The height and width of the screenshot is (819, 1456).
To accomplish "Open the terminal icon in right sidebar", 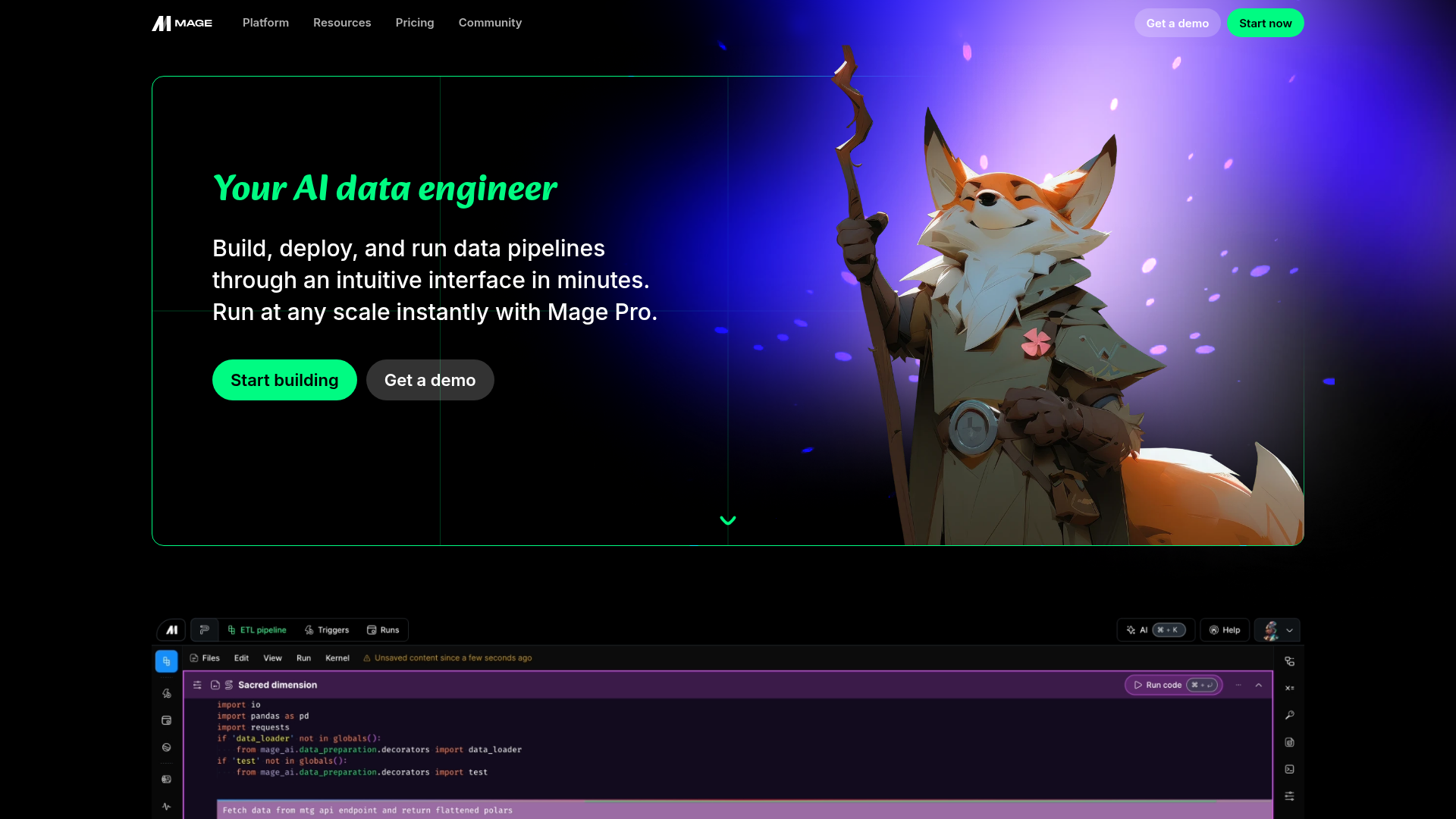I will point(1289,769).
